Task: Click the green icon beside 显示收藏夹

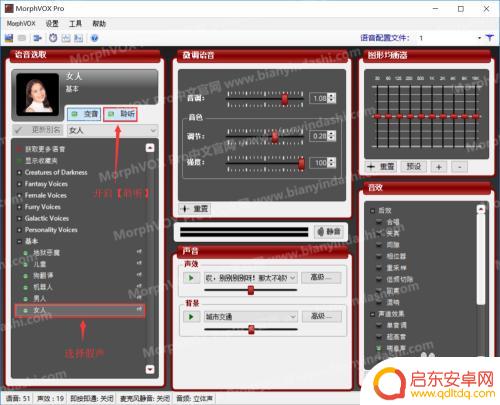Action: pos(19,161)
